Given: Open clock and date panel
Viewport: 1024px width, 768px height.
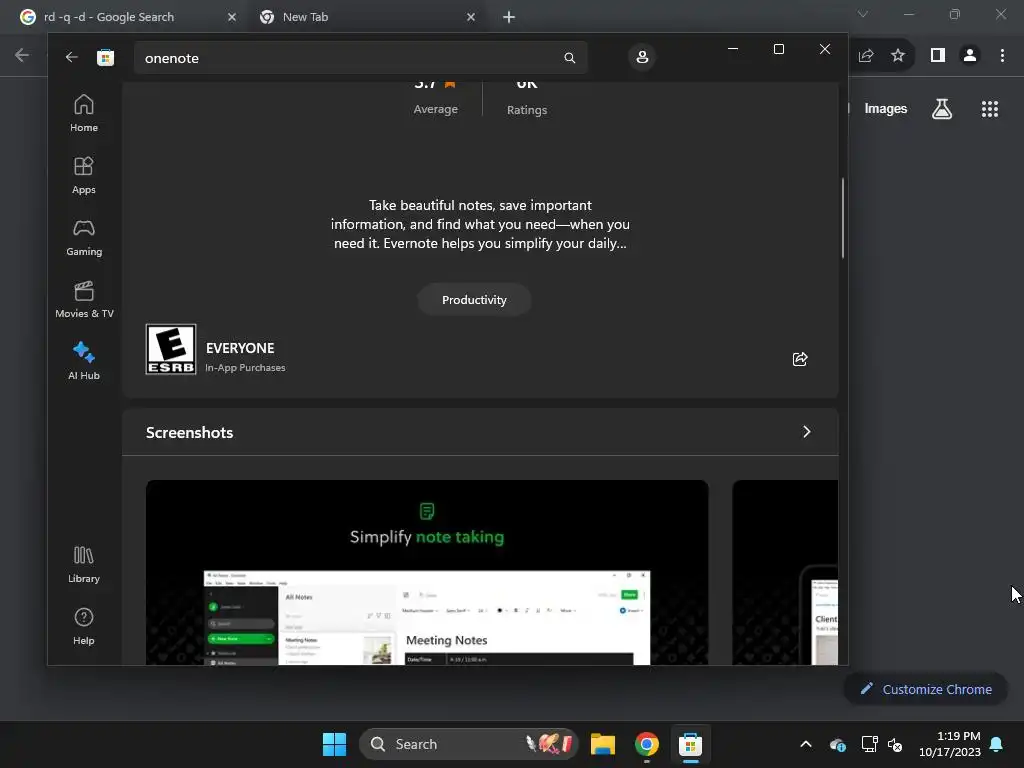Looking at the screenshot, I should point(950,744).
